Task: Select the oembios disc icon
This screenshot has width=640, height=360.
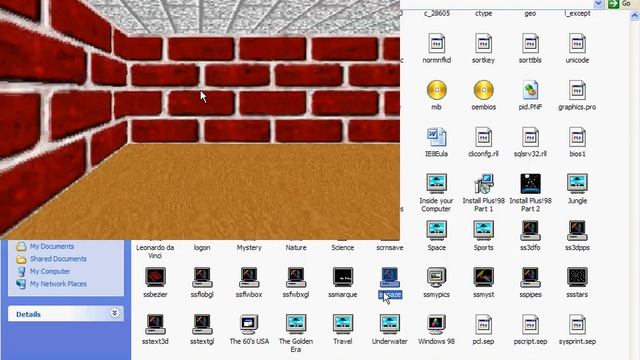Action: (483, 90)
